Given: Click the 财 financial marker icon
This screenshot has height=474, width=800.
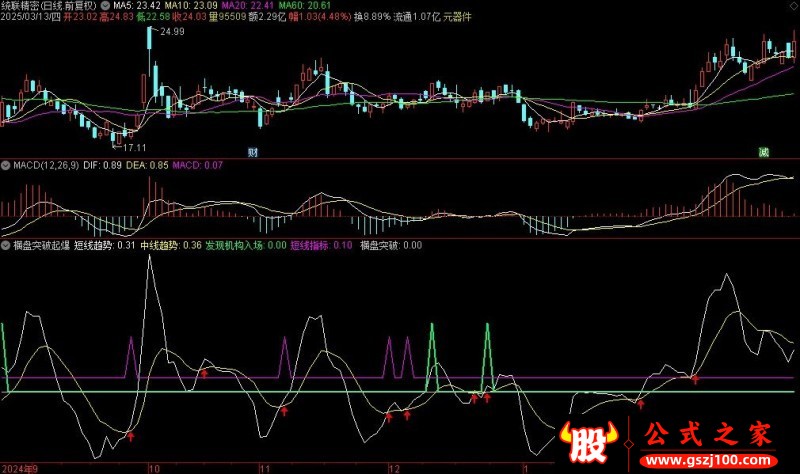Looking at the screenshot, I should 253,152.
